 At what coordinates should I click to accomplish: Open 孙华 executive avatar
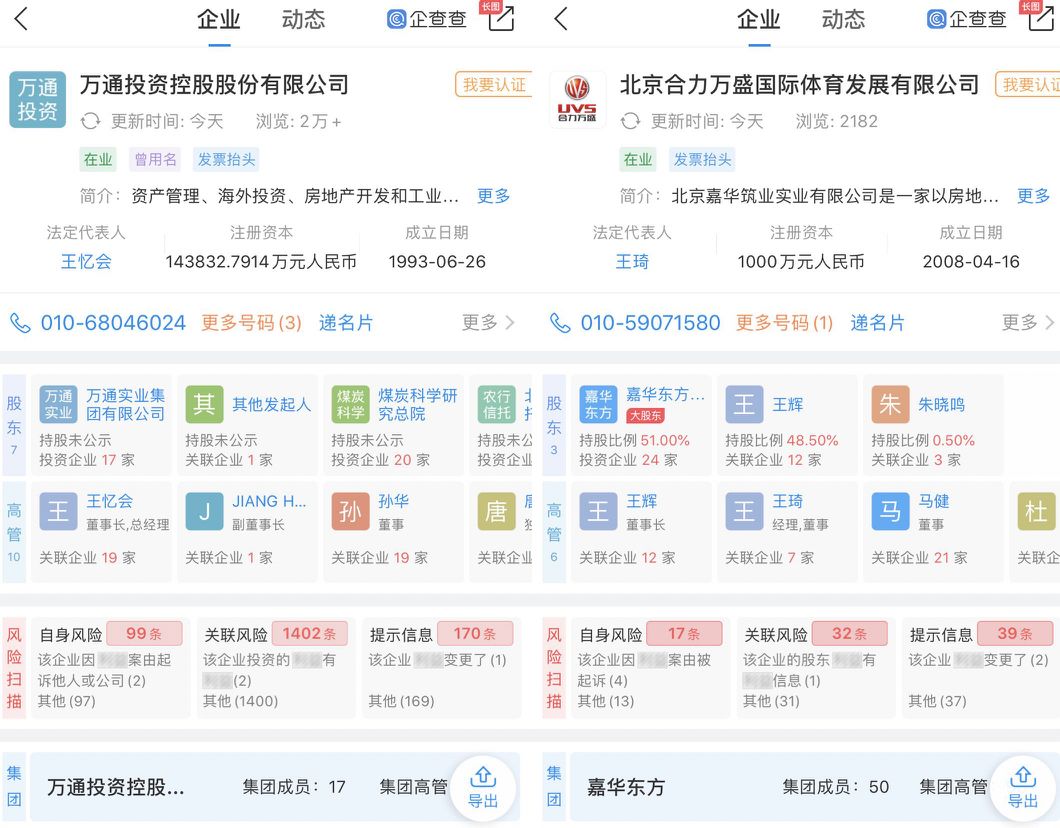click(x=350, y=511)
